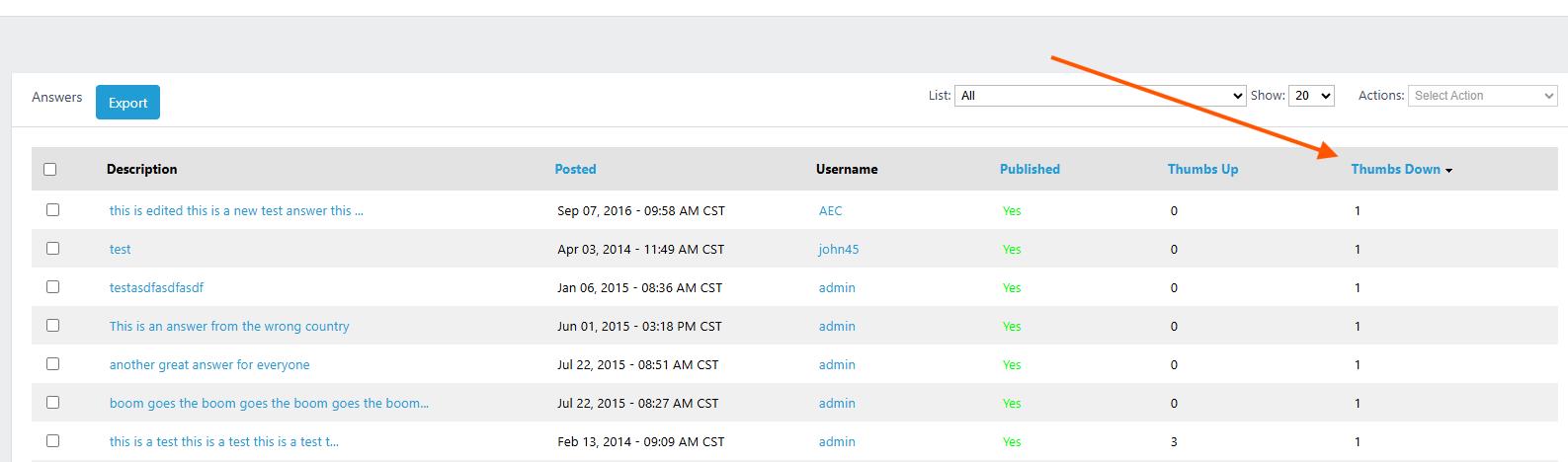Screen dimensions: 1568x462
Task: Open the List filter dropdown
Action: [x=1100, y=96]
